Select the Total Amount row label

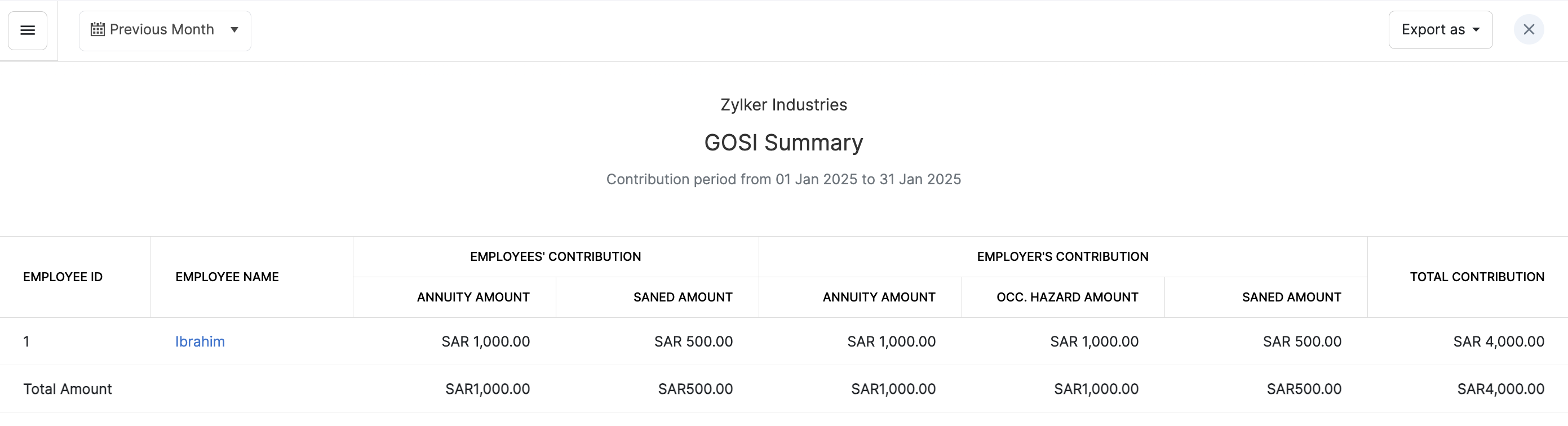coord(68,389)
